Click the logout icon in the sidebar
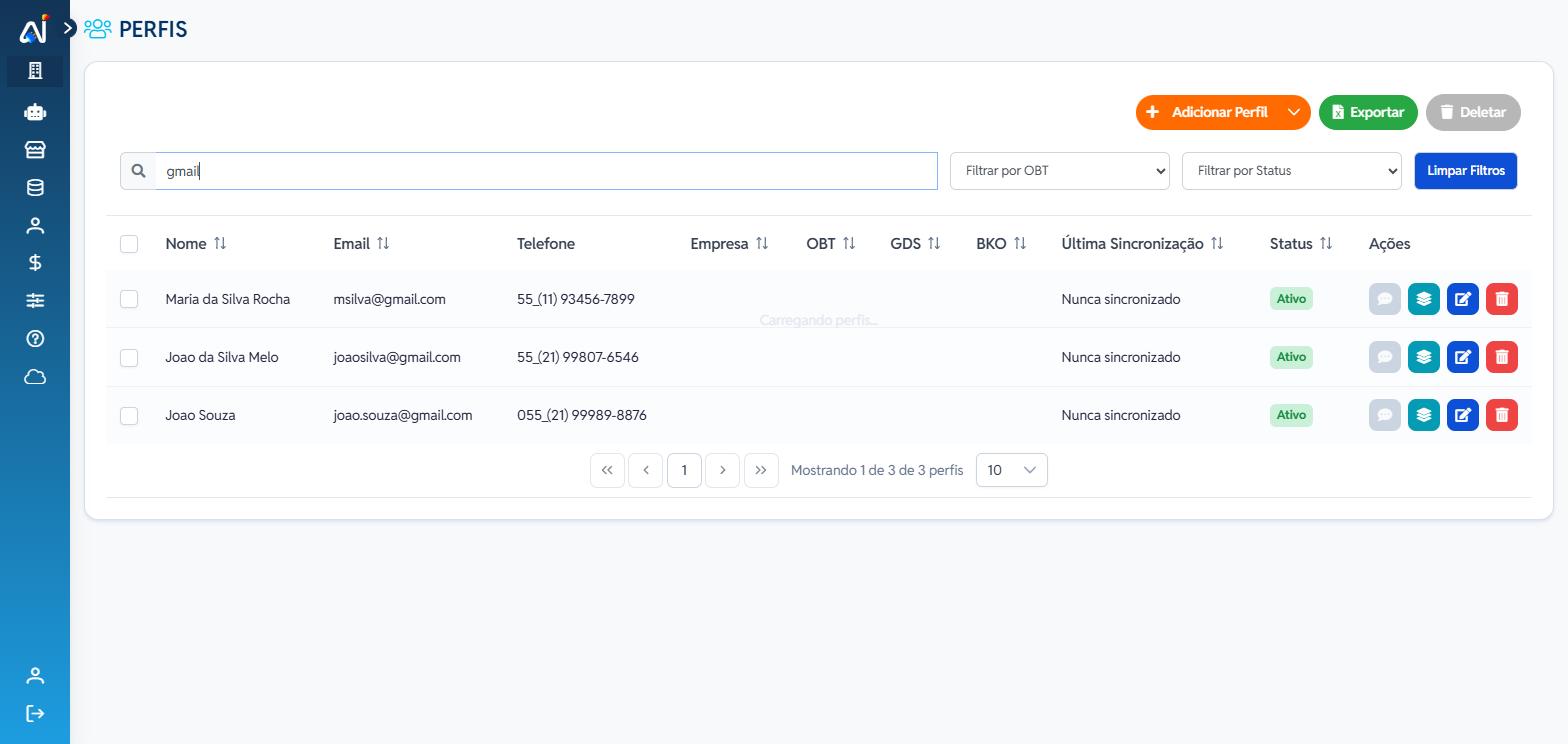Screen dimensions: 1568x744 [x=35, y=713]
